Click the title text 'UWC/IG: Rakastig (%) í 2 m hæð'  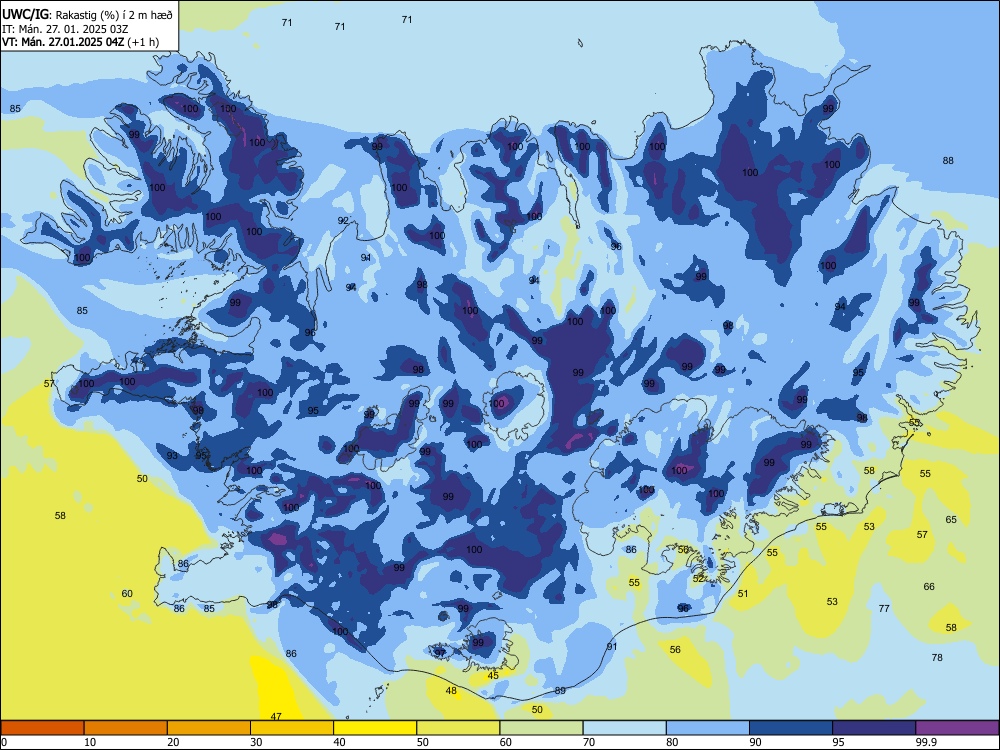point(87,14)
